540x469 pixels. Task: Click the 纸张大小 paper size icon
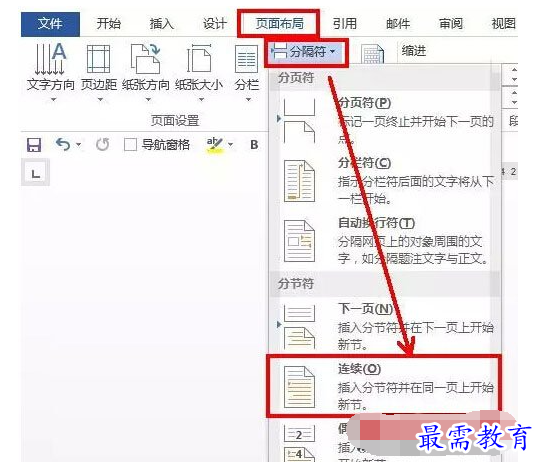click(x=199, y=59)
